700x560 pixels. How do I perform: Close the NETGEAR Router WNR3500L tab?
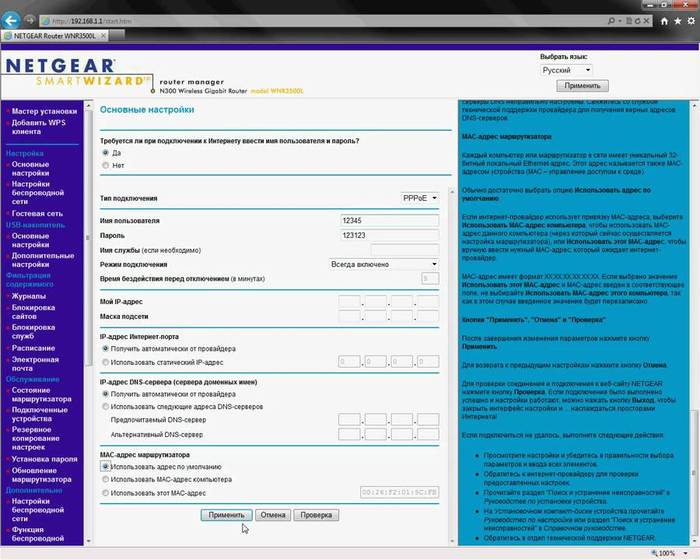pyautogui.click(x=103, y=36)
